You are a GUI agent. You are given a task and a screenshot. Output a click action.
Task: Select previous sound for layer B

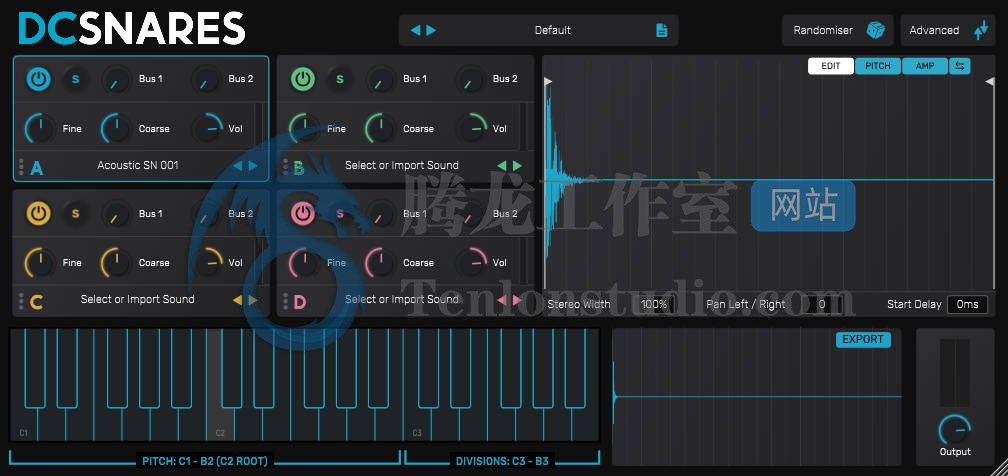pos(502,166)
